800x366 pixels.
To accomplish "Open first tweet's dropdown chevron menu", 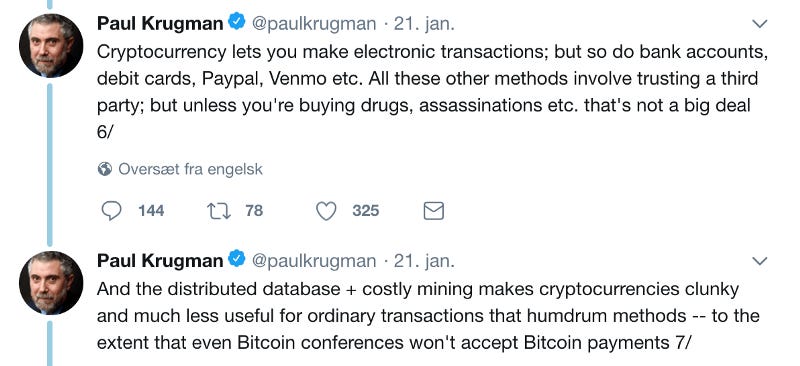I will coord(760,24).
